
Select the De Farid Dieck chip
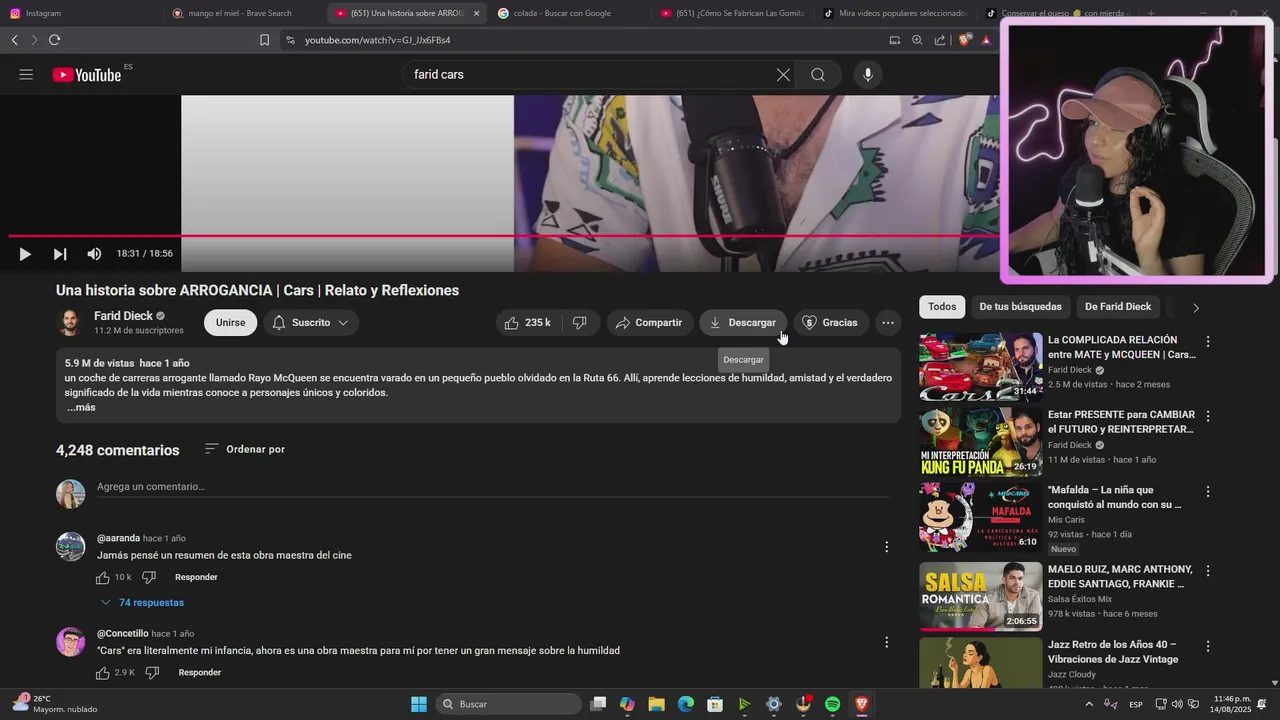1118,307
